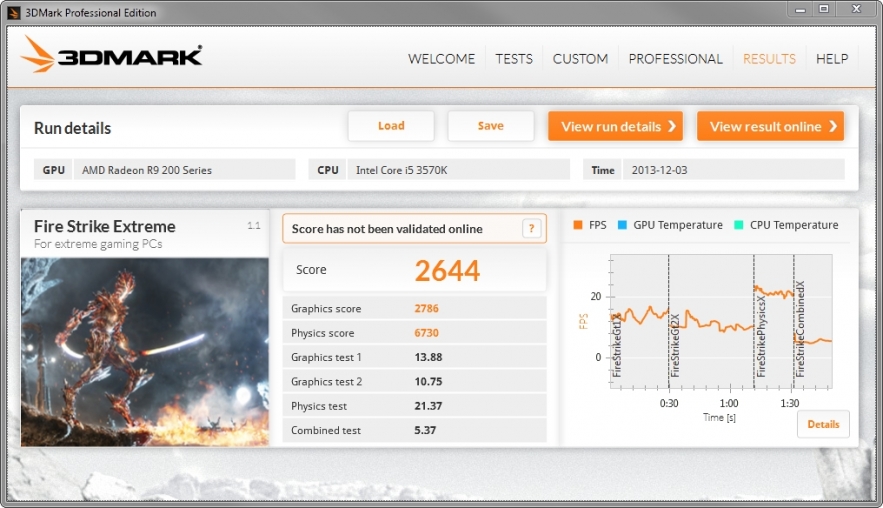Click the Time field 2013-12-03
Screen dimensions: 883x508
pyautogui.click(x=733, y=170)
